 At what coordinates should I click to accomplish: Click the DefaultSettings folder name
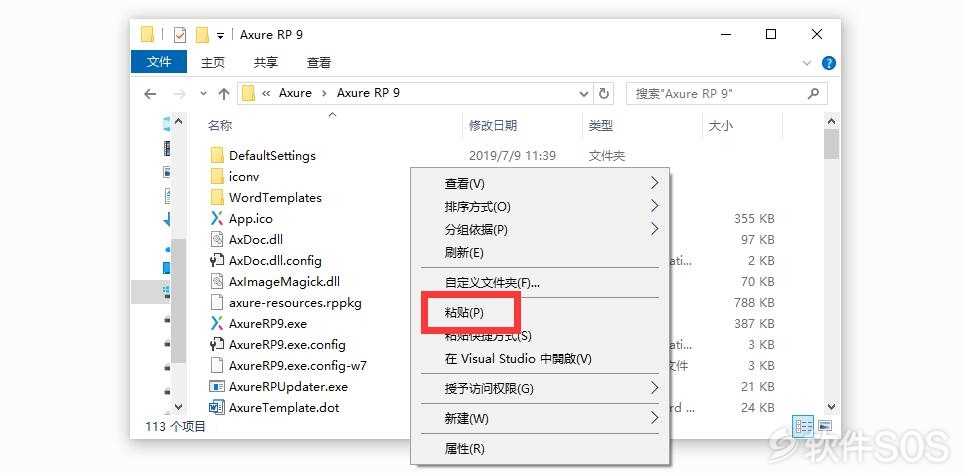[x=272, y=156]
